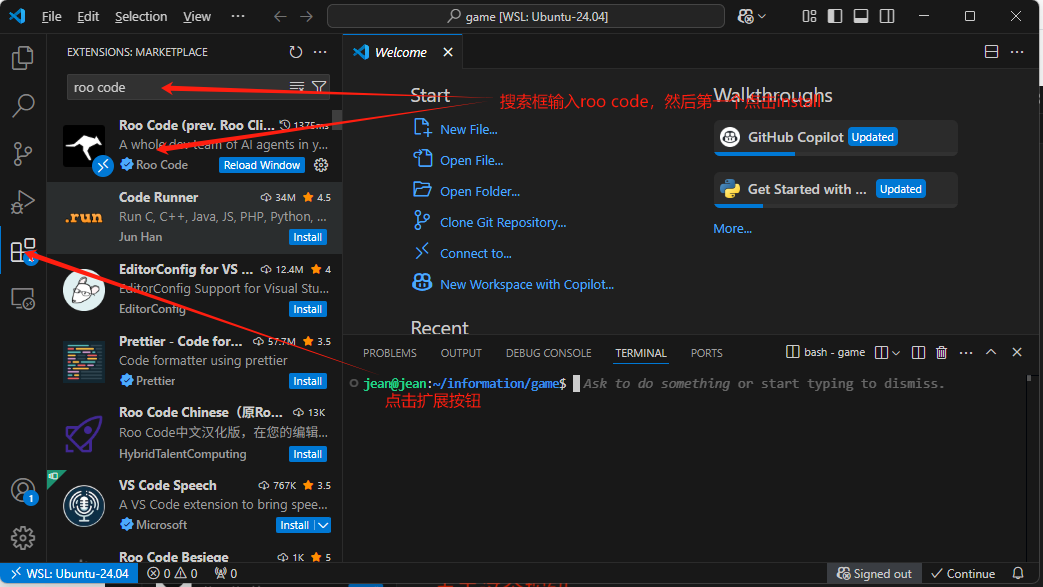Open Selection menu
Viewport: 1043px width, 587px height.
coord(141,17)
